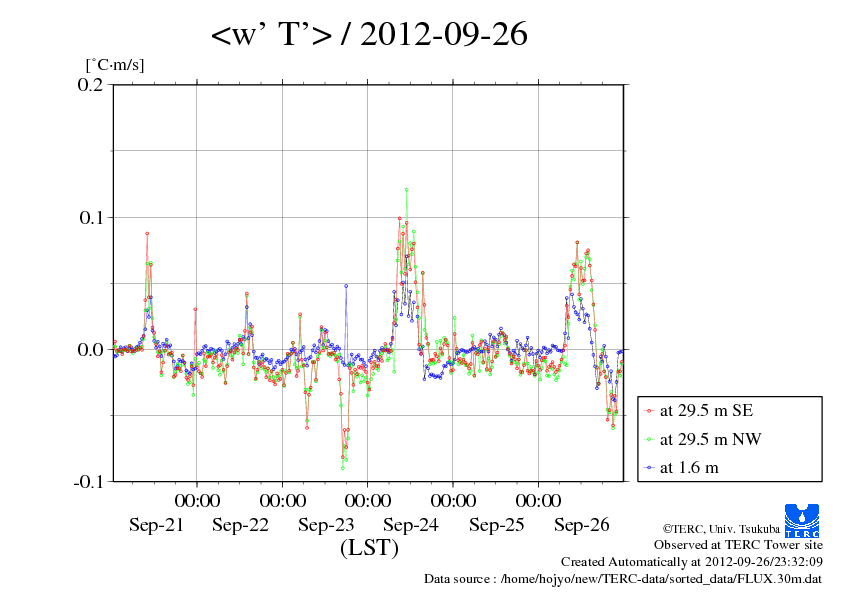This screenshot has height=595, width=842.
Task: Click the blue legend marker for 1.6 m
Action: click(649, 468)
